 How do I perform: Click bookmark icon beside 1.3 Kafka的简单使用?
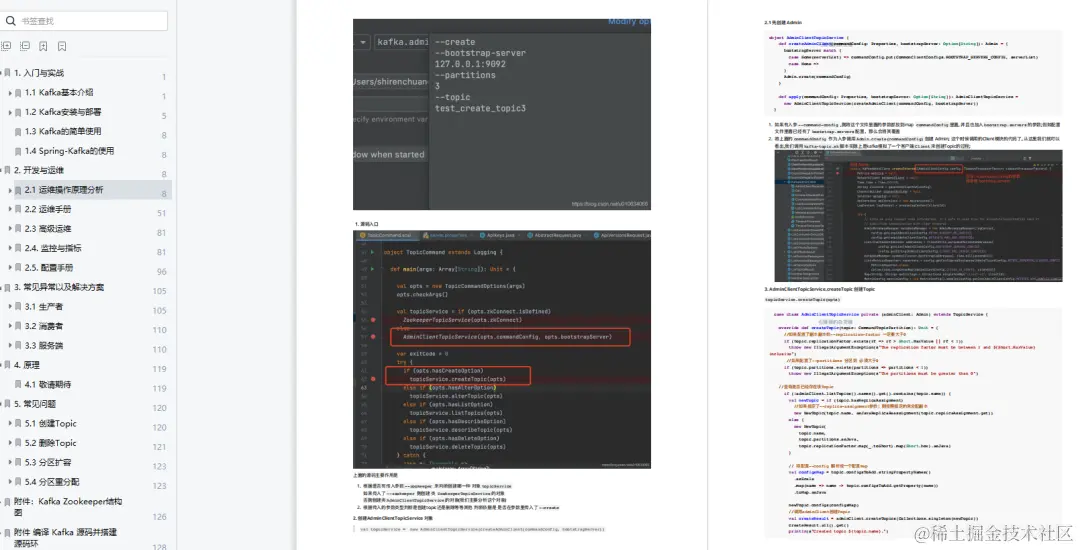(x=19, y=131)
